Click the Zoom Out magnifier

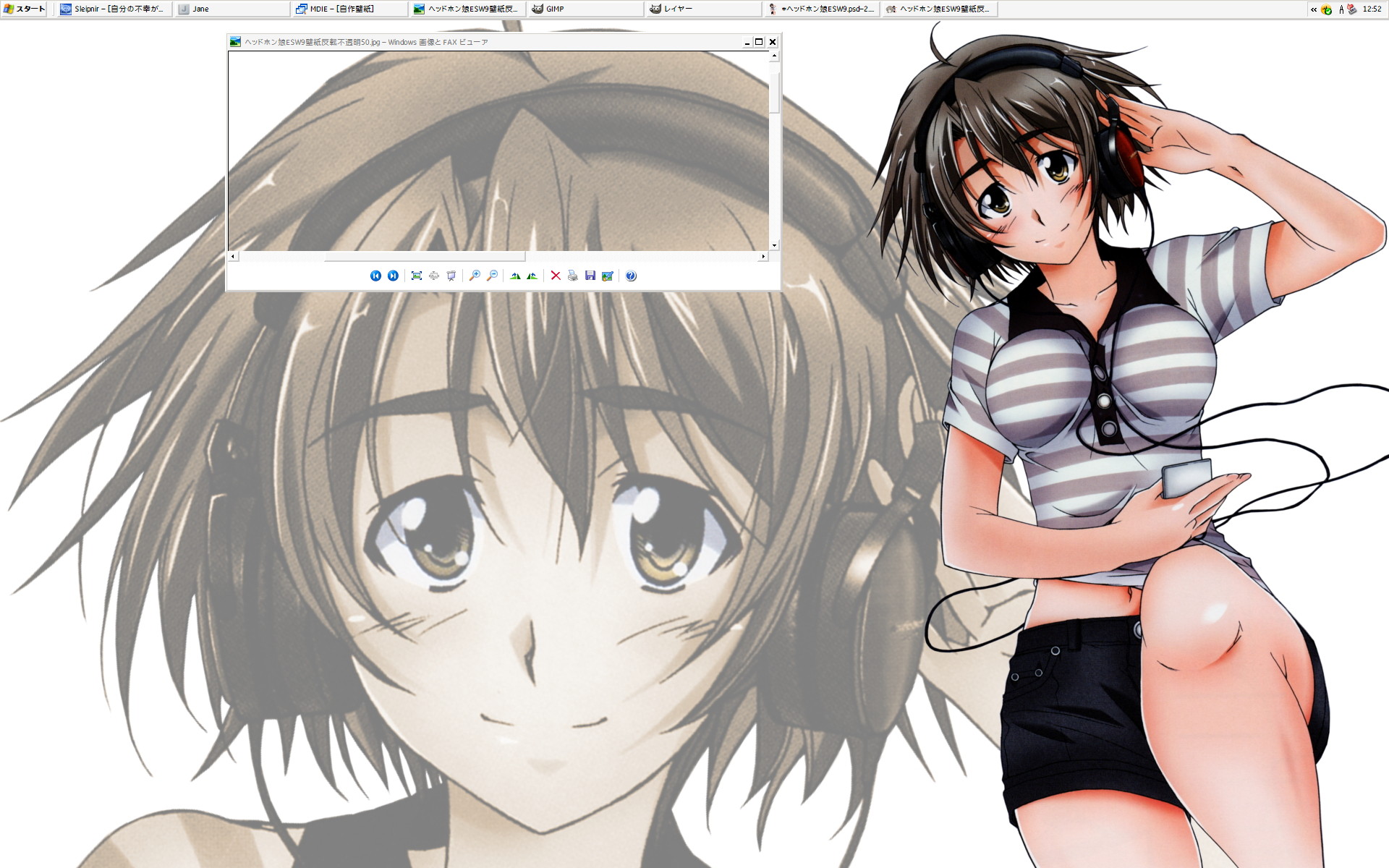492,276
